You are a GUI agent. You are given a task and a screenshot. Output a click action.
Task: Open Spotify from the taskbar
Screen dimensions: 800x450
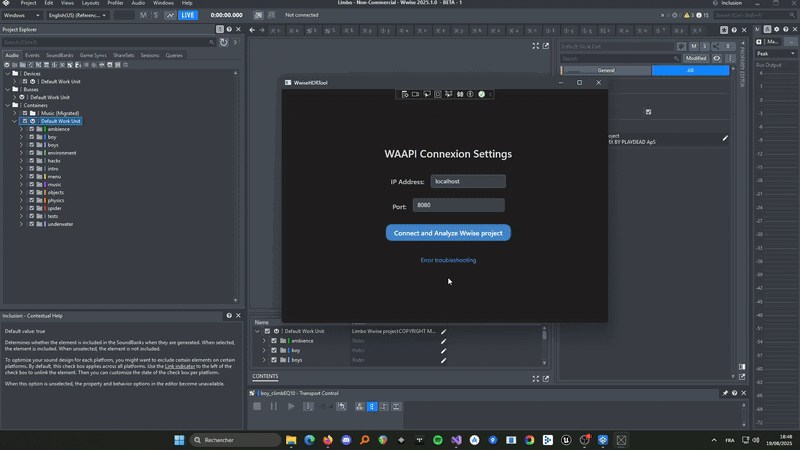pos(438,440)
